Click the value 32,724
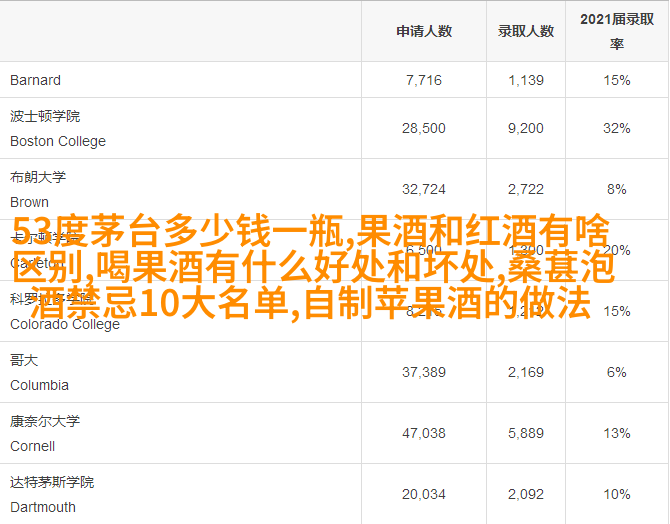Viewport: 670px width, 524px height. (x=424, y=189)
